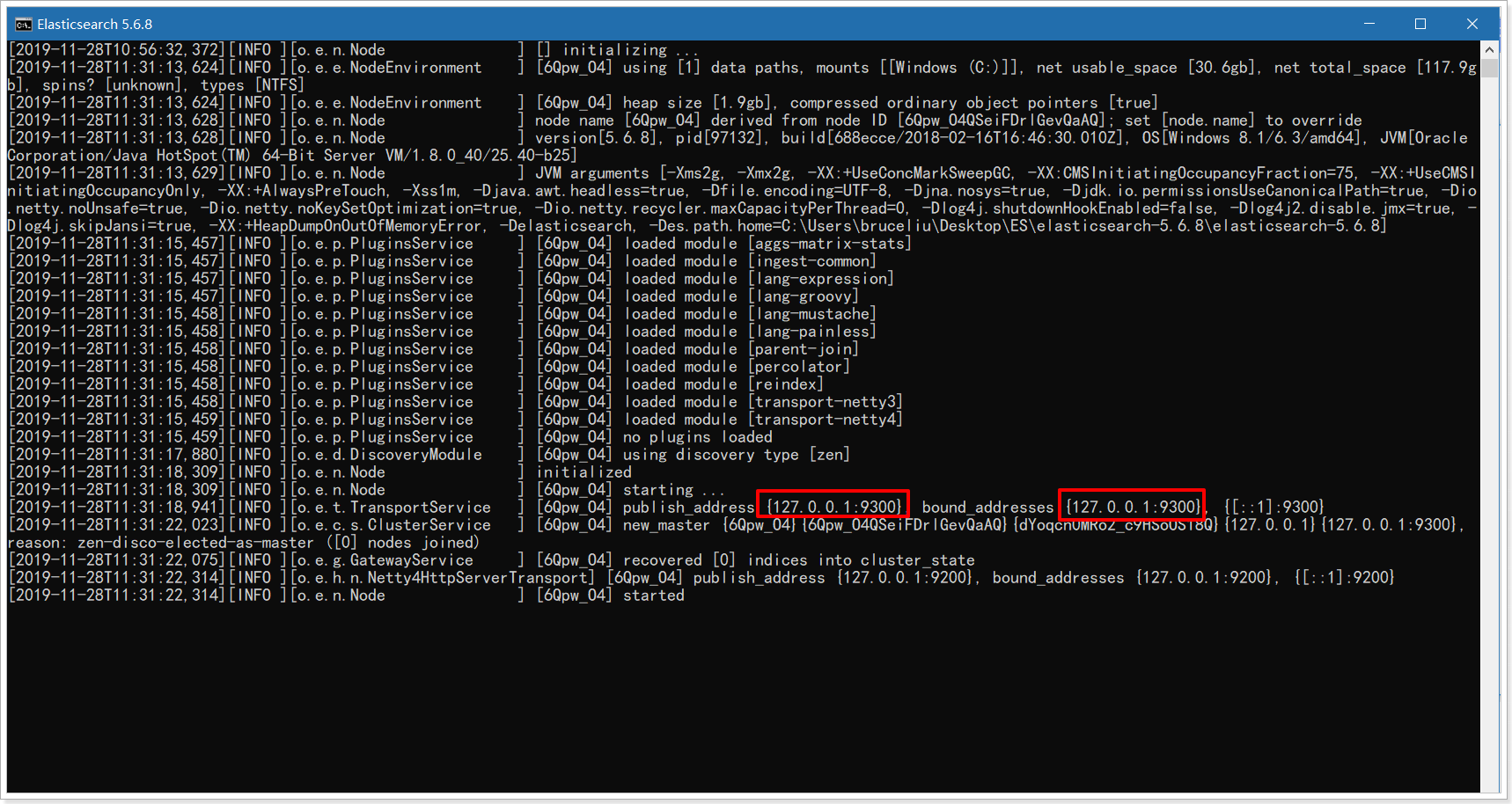Click "recovered [0] indices into cluster_state"

[x=799, y=560]
